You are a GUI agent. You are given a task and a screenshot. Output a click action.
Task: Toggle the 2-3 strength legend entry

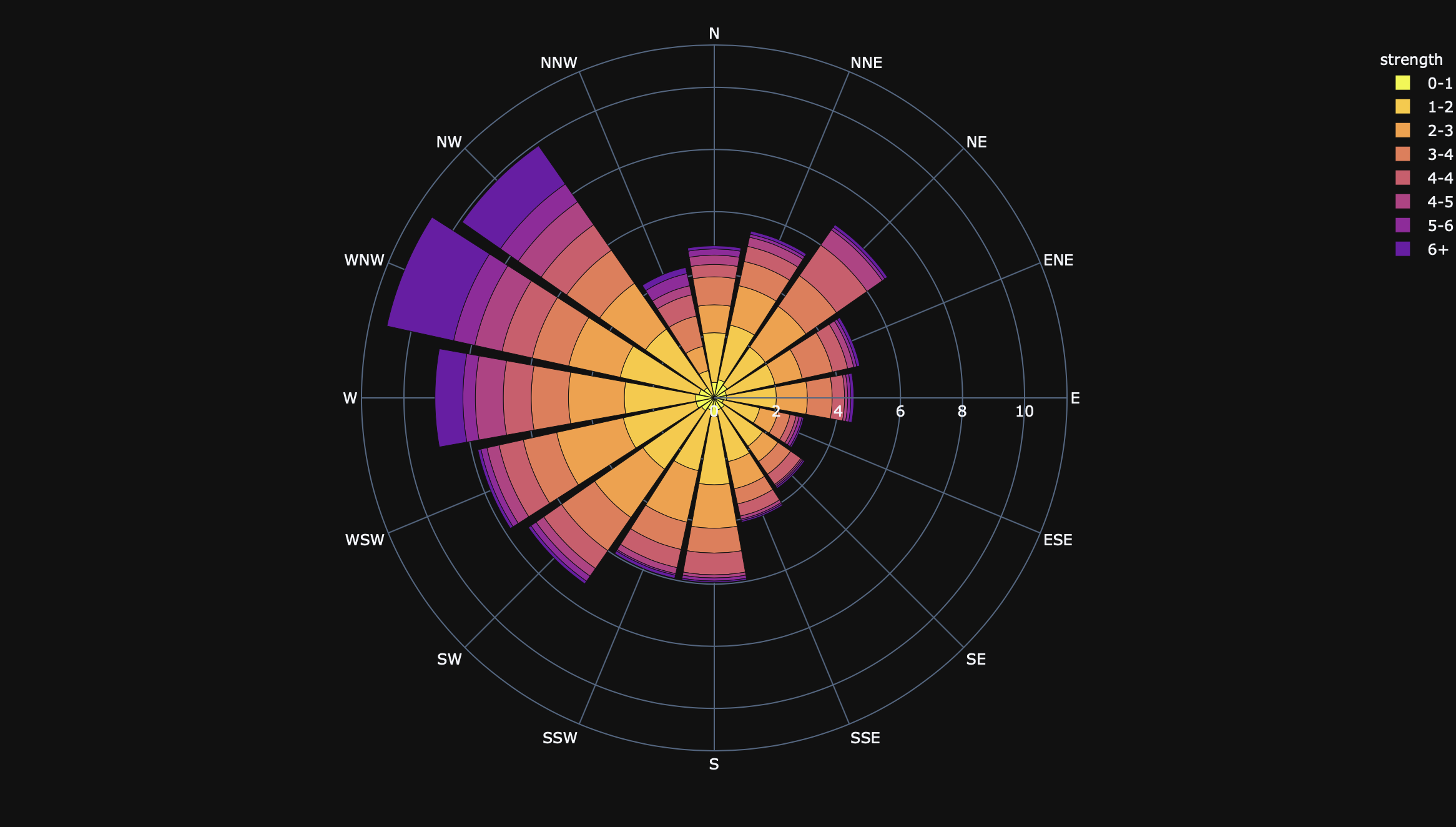coord(1424,131)
